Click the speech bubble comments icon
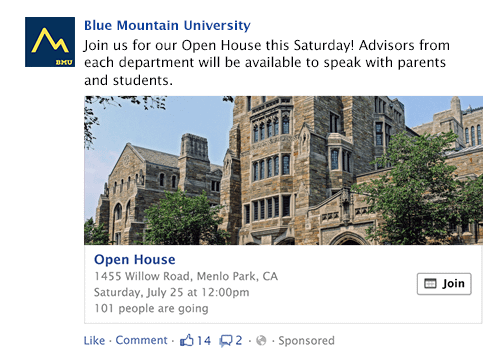This screenshot has width=497, height=362. click(226, 341)
